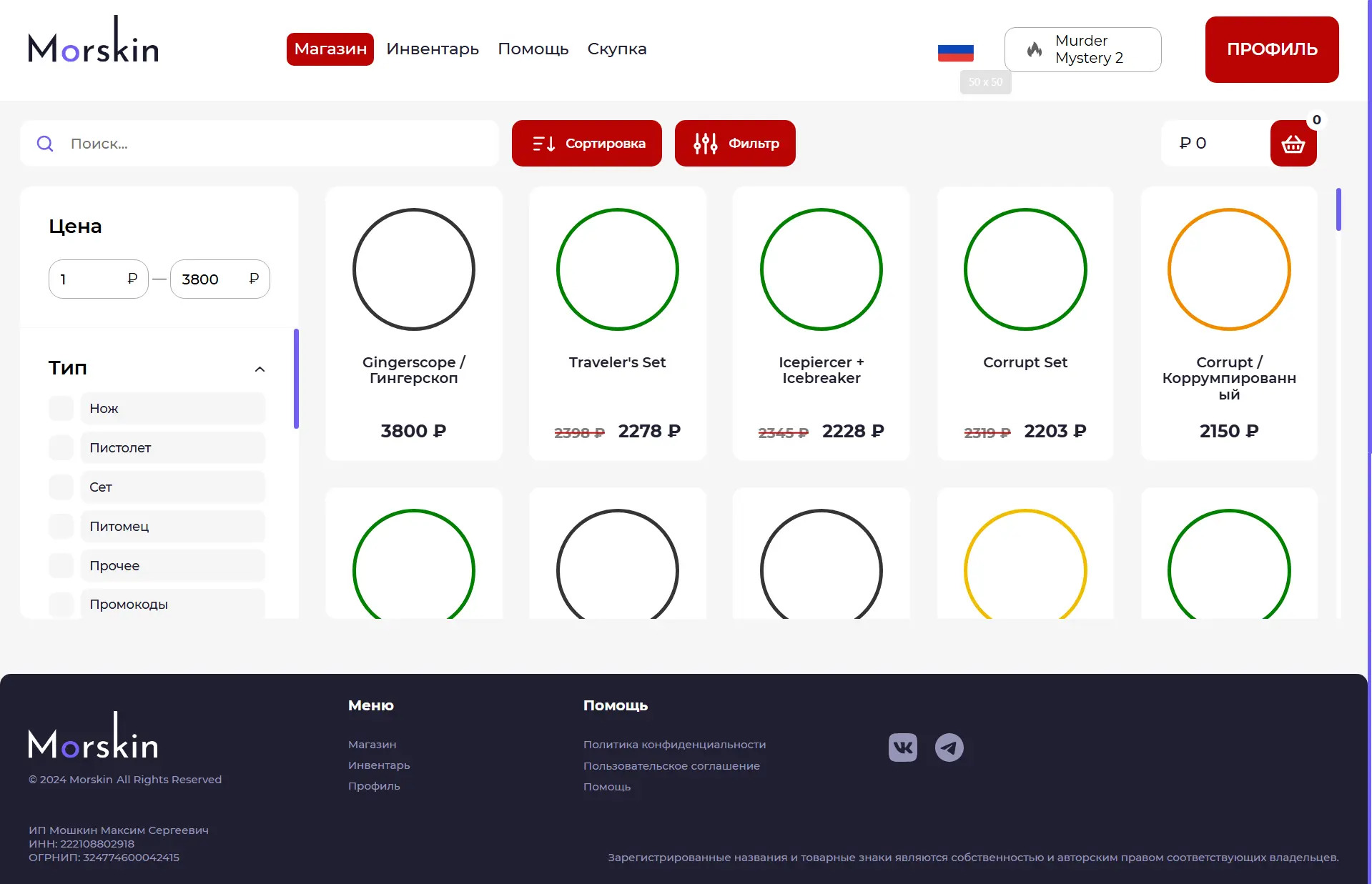This screenshot has width=1372, height=884.
Task: Click the Traveler's Set price 2278 ₽
Action: click(x=648, y=431)
